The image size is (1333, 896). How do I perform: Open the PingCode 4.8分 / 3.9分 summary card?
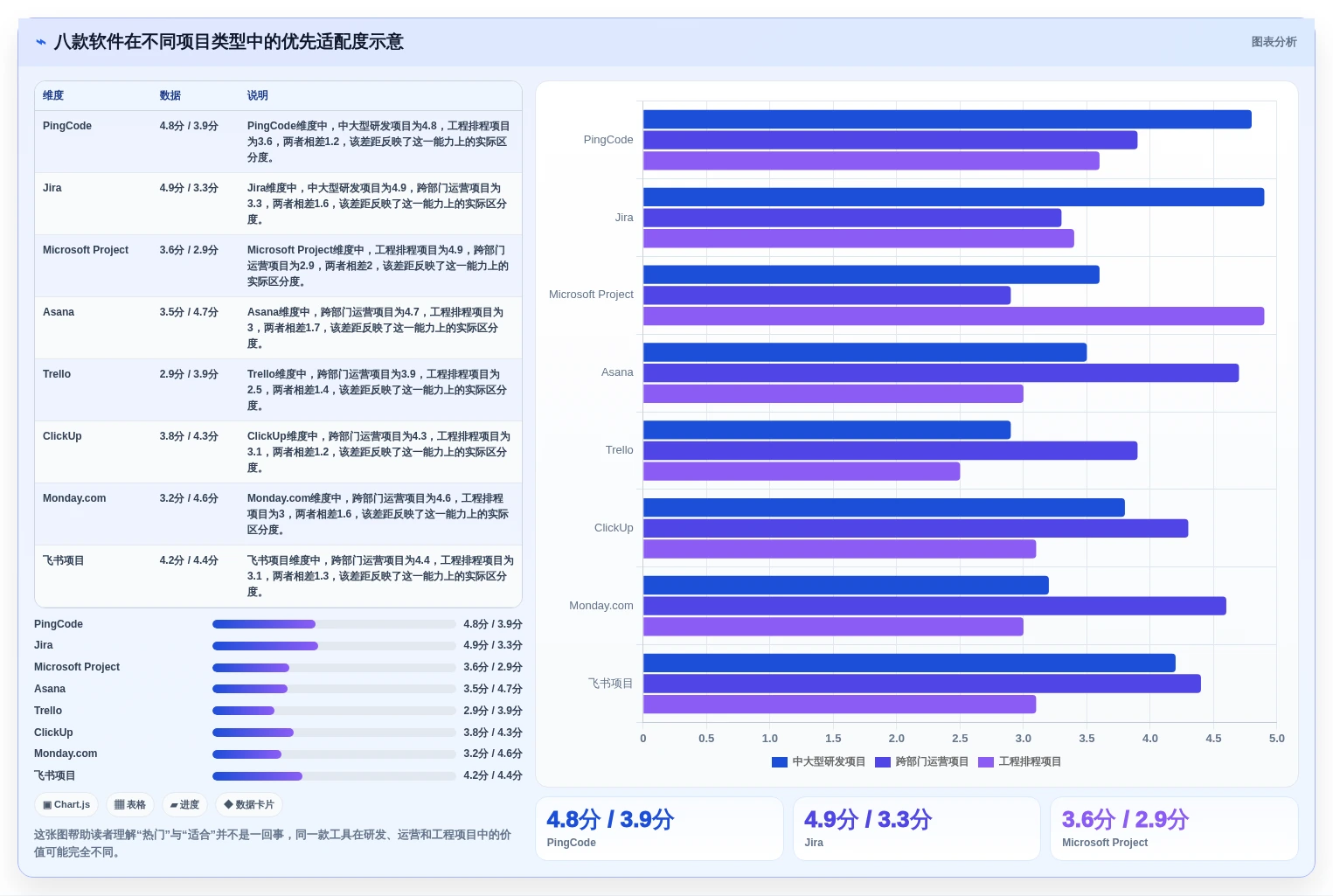659,829
